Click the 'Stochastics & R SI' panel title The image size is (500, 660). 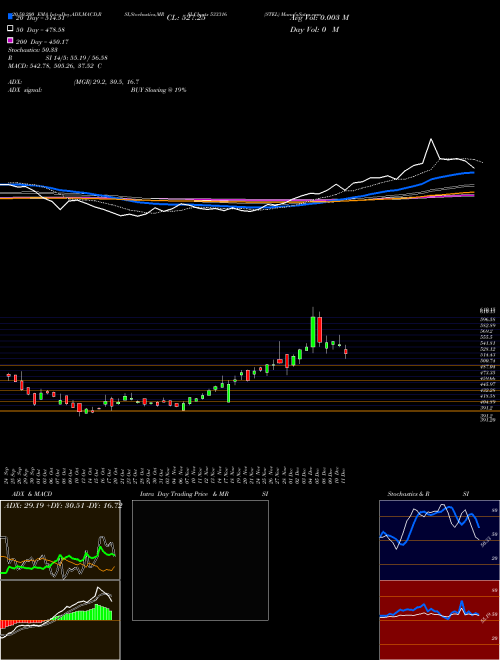coord(428,494)
